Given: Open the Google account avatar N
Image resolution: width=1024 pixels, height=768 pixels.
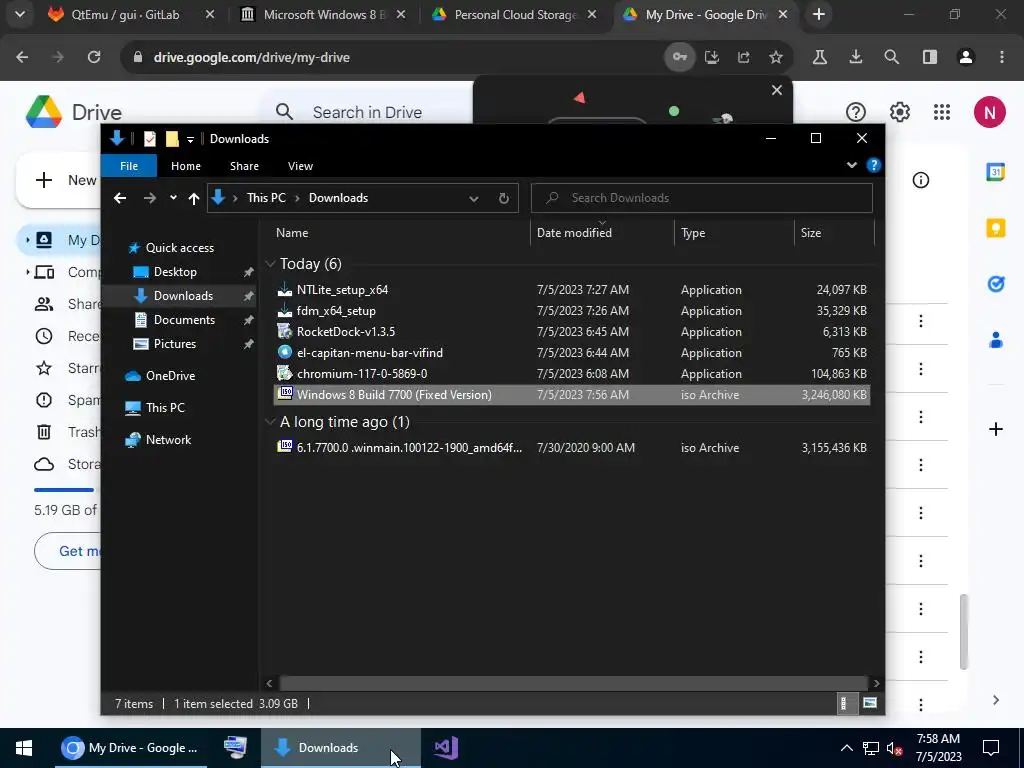Looking at the screenshot, I should (989, 112).
